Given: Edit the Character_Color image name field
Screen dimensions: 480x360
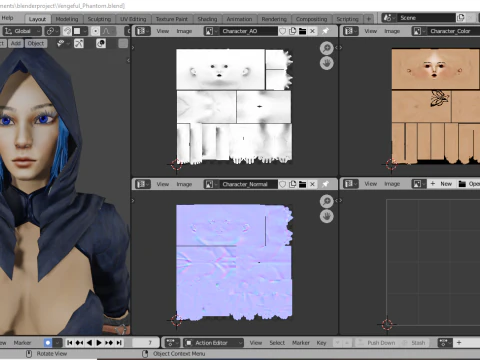Looking at the screenshot, I should [454, 31].
